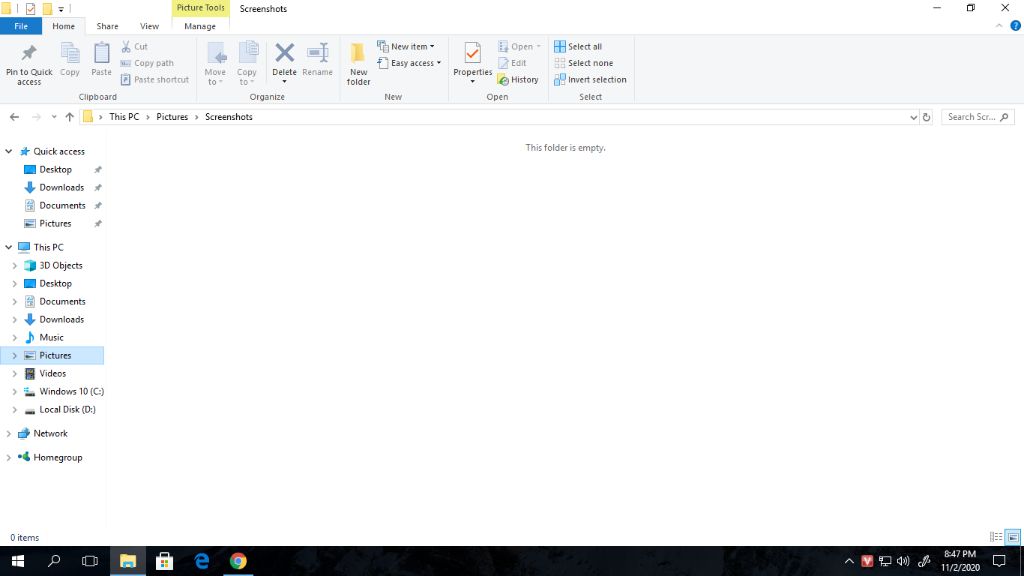1024x576 pixels.
Task: Select Desktop under Quick access
Action: pos(55,170)
